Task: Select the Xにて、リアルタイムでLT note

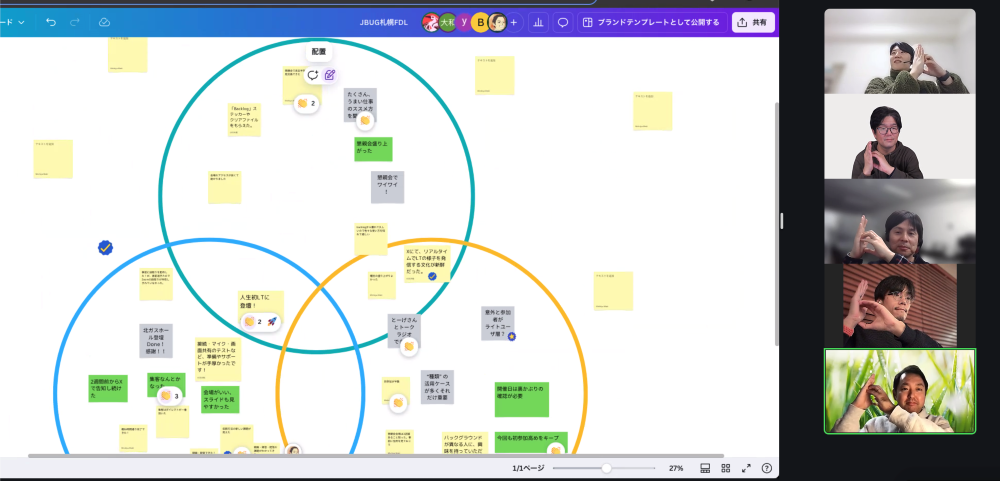Action: pos(427,263)
